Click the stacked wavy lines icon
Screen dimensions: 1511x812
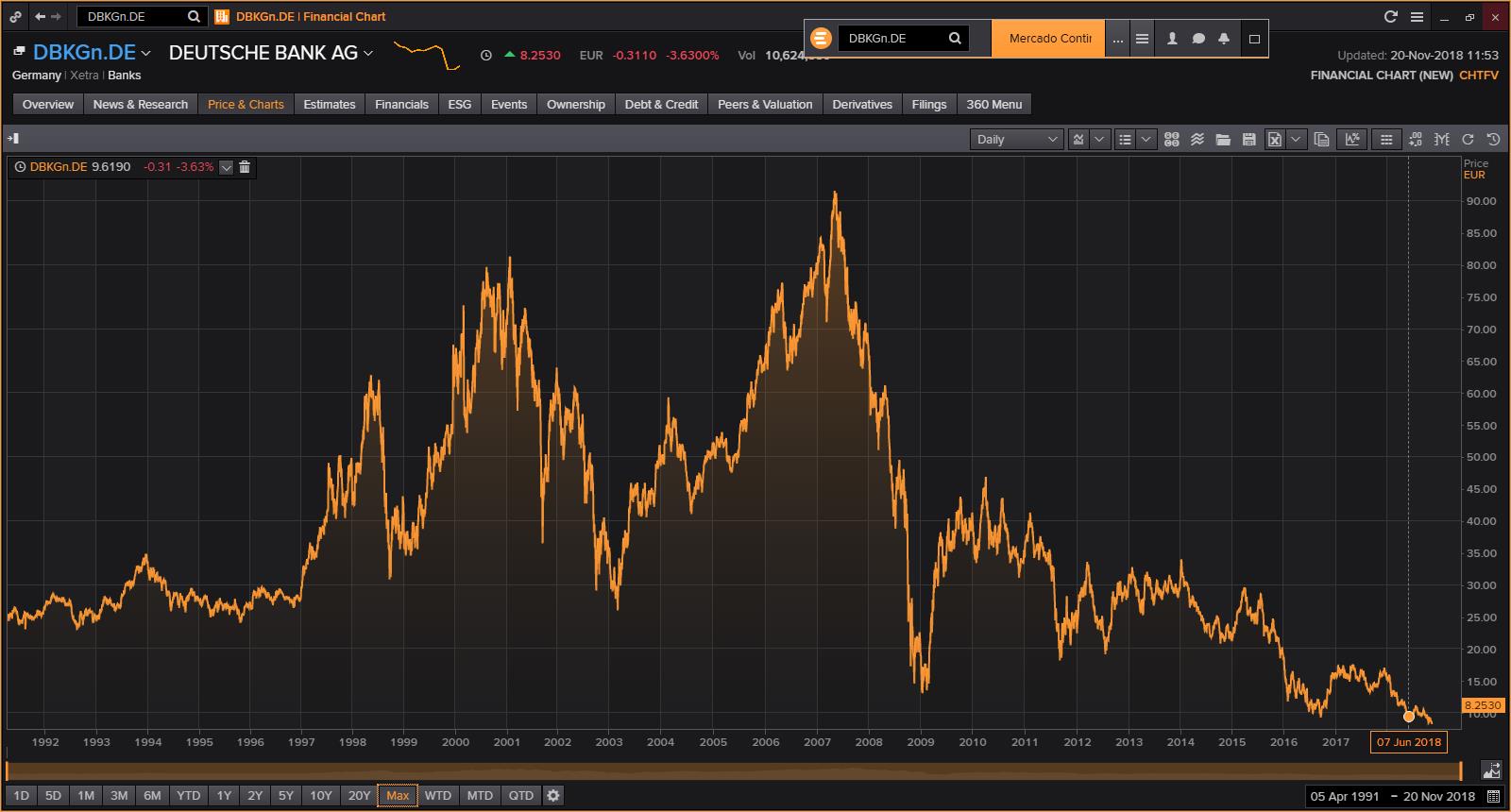click(x=1197, y=139)
